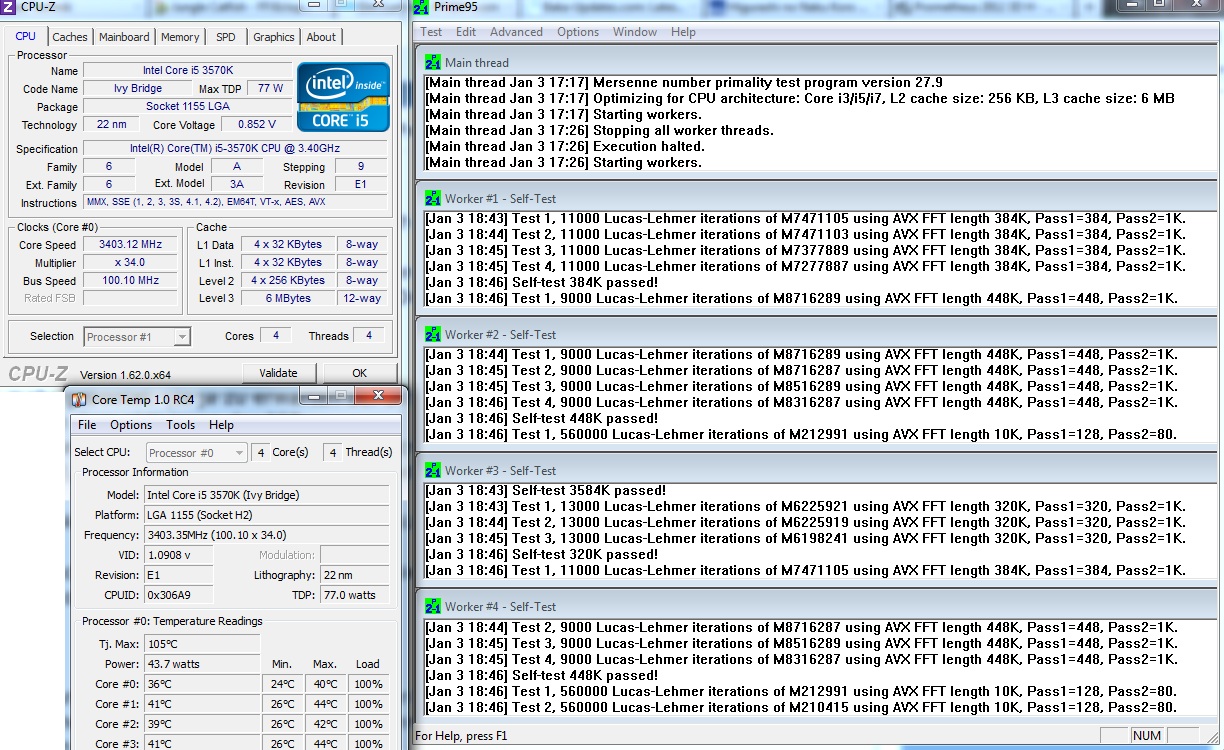This screenshot has width=1224, height=750.
Task: Click the Multiplier value x 34.0
Action: coord(130,263)
